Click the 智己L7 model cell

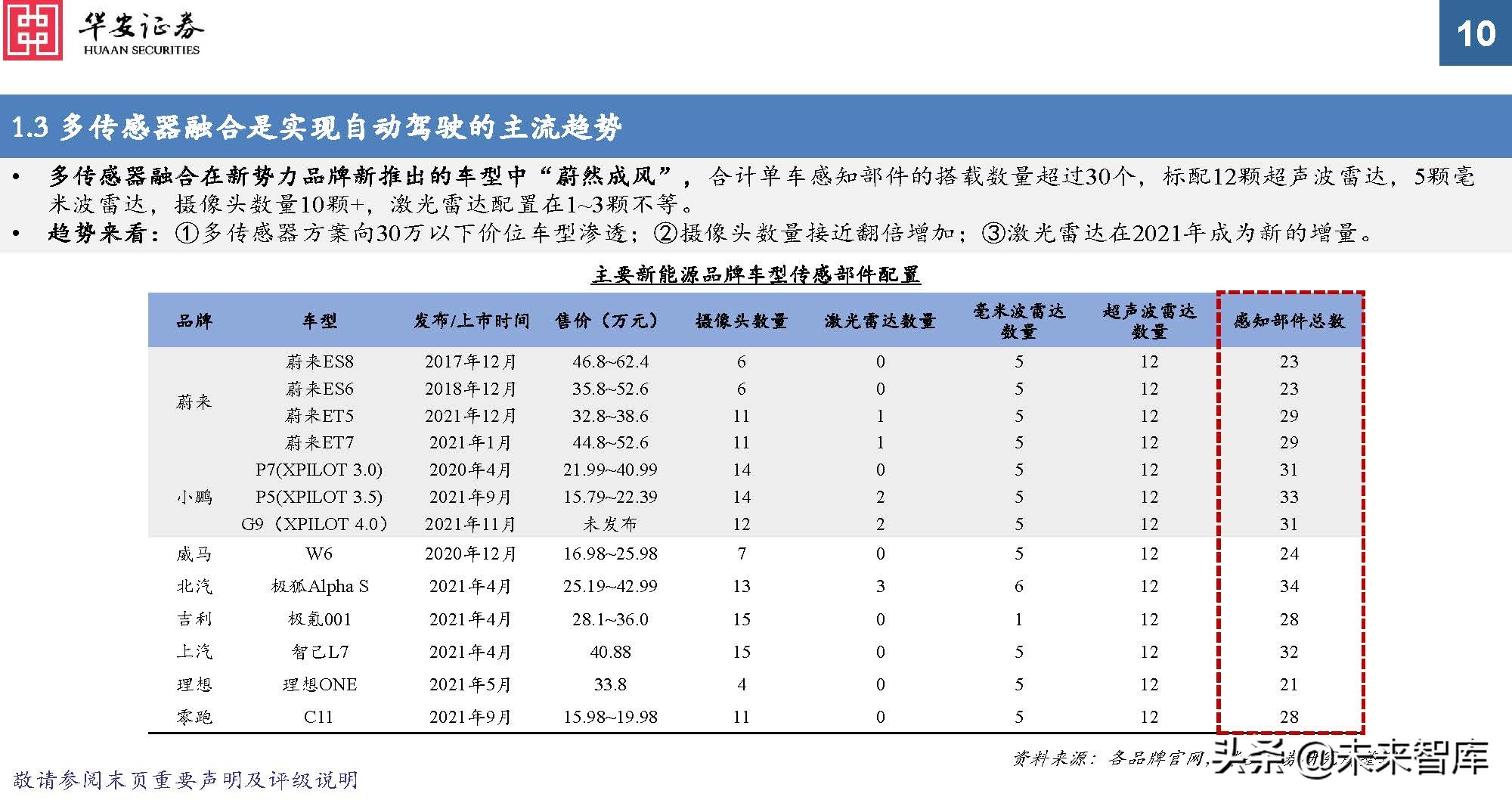point(319,652)
